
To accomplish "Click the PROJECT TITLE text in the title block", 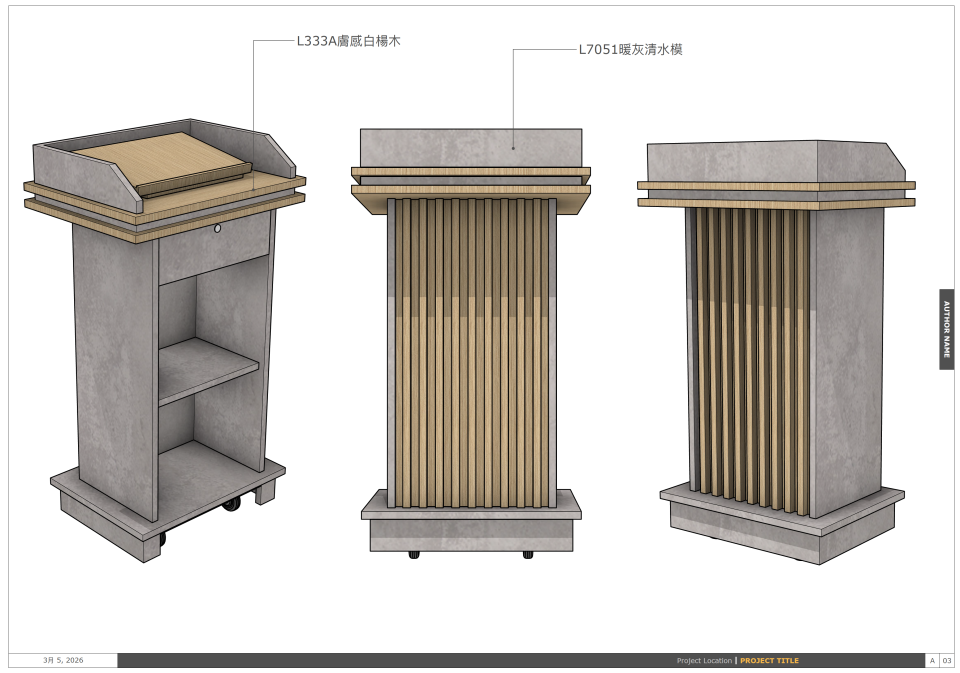I will coord(770,659).
